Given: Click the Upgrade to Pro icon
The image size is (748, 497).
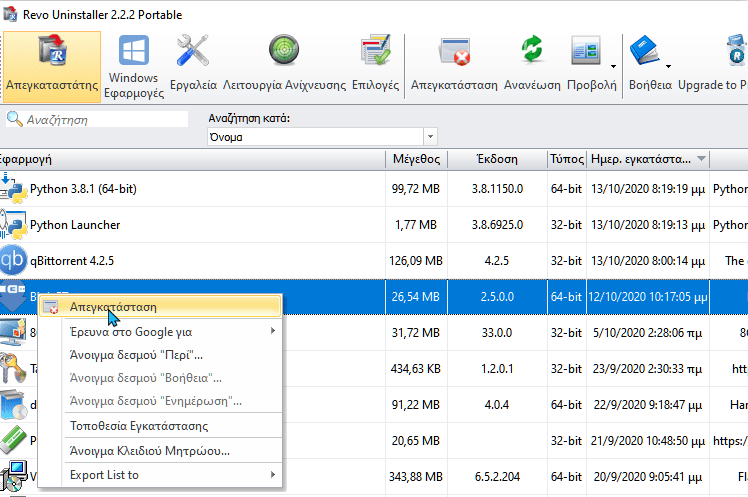Looking at the screenshot, I should point(737,50).
